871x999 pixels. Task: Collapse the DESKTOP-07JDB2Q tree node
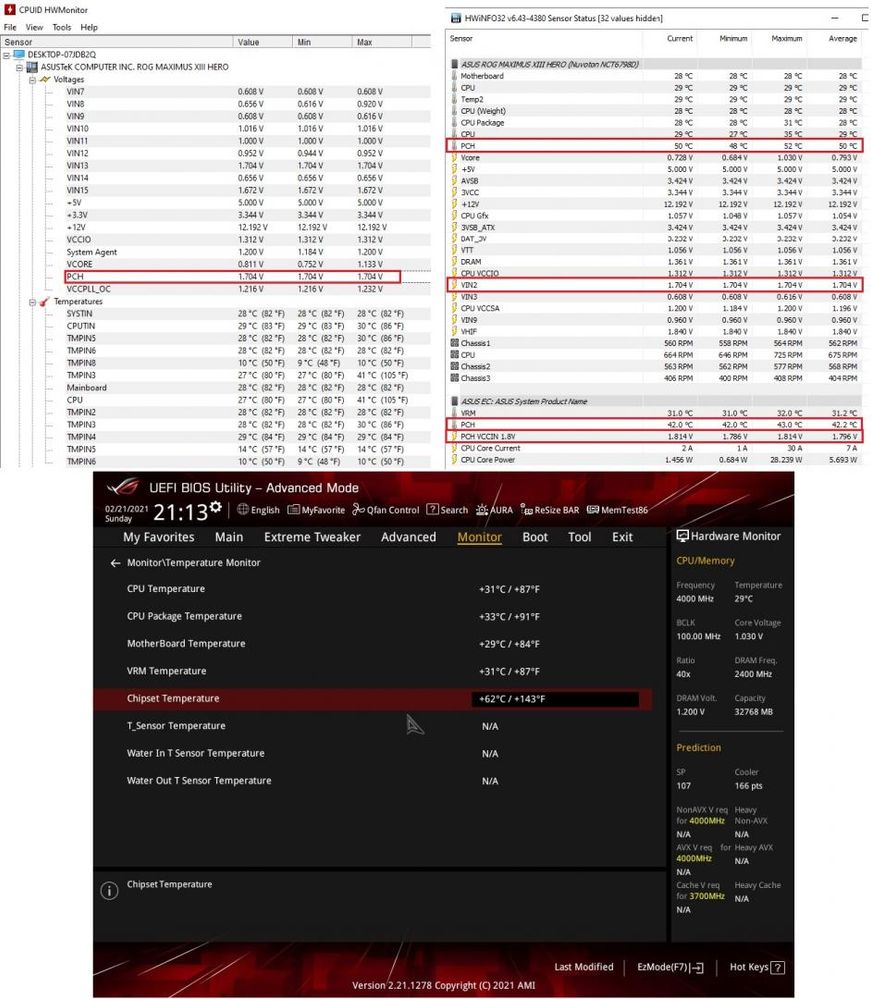(6, 55)
